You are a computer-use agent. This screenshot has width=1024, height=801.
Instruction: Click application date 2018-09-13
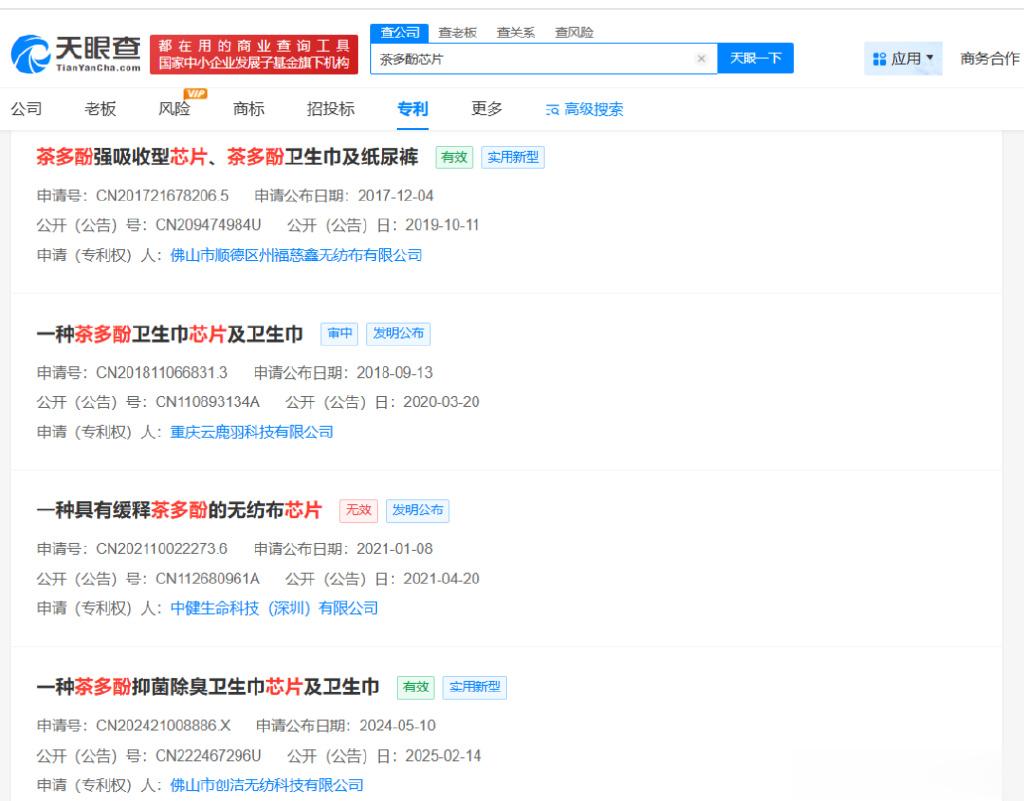click(394, 373)
